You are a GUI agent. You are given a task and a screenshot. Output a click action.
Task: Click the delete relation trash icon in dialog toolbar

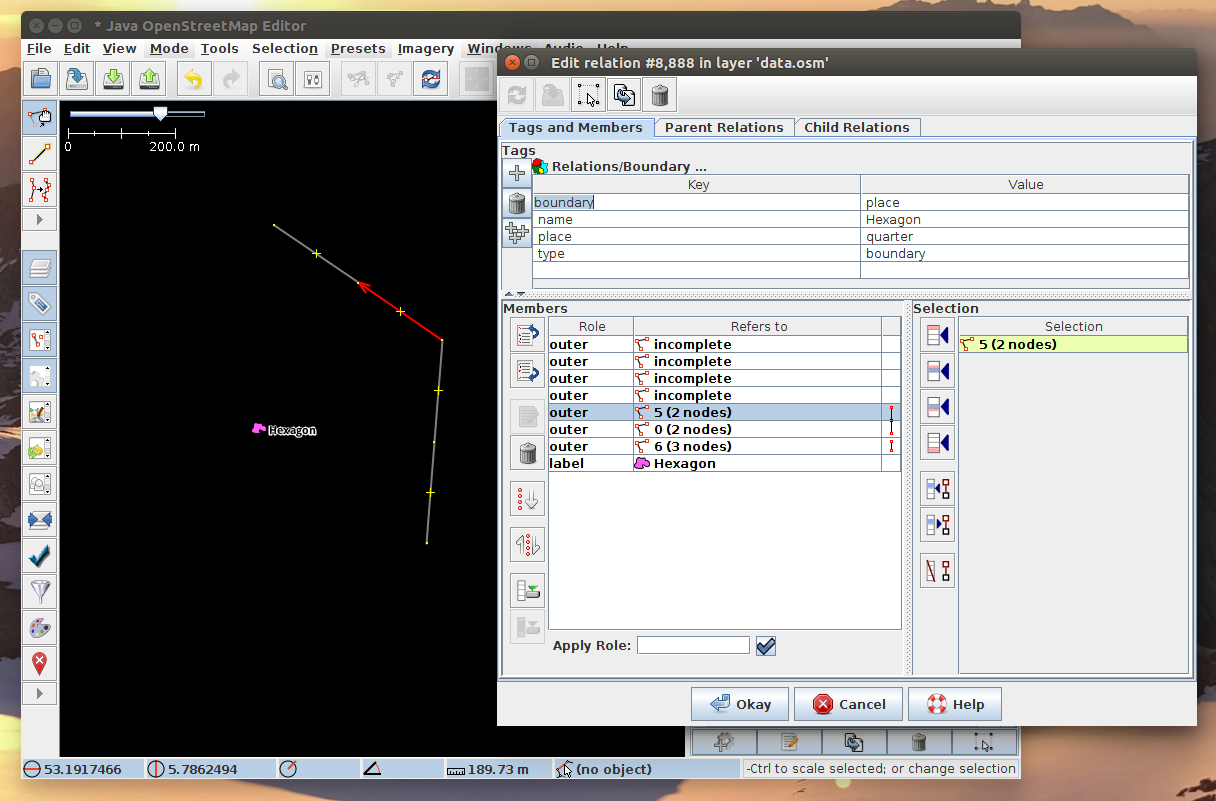(659, 95)
